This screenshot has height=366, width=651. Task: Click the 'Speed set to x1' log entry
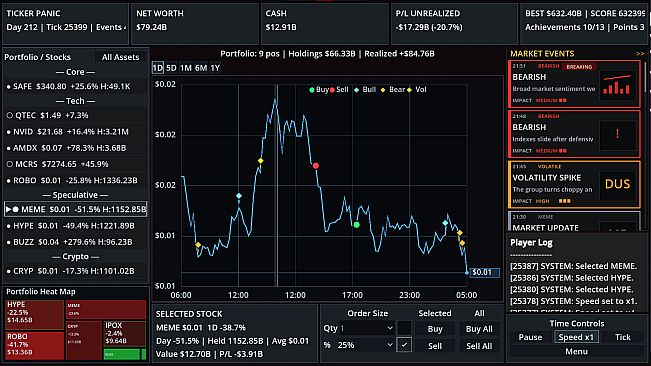(x=573, y=301)
